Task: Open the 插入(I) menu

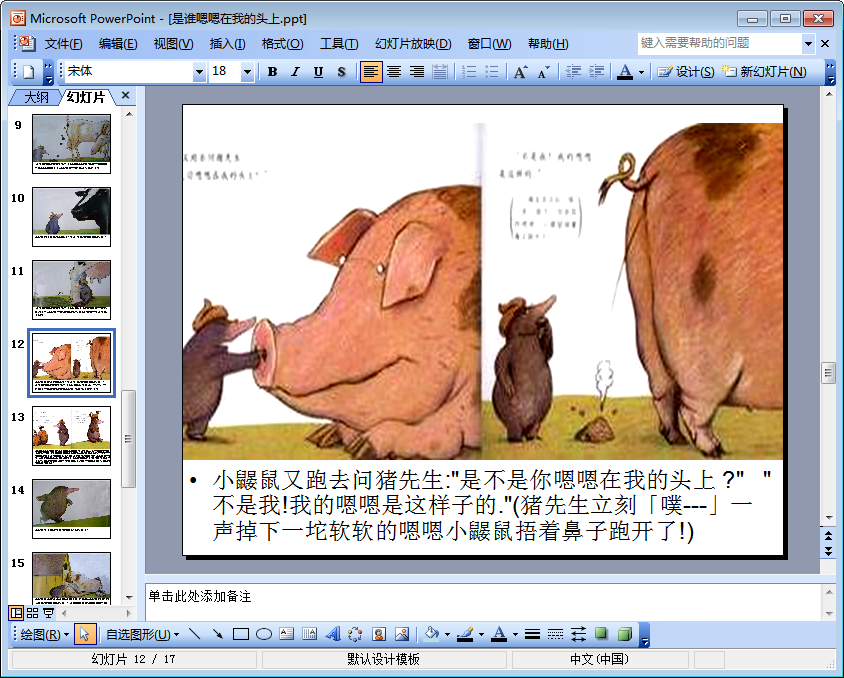Action: (x=227, y=44)
